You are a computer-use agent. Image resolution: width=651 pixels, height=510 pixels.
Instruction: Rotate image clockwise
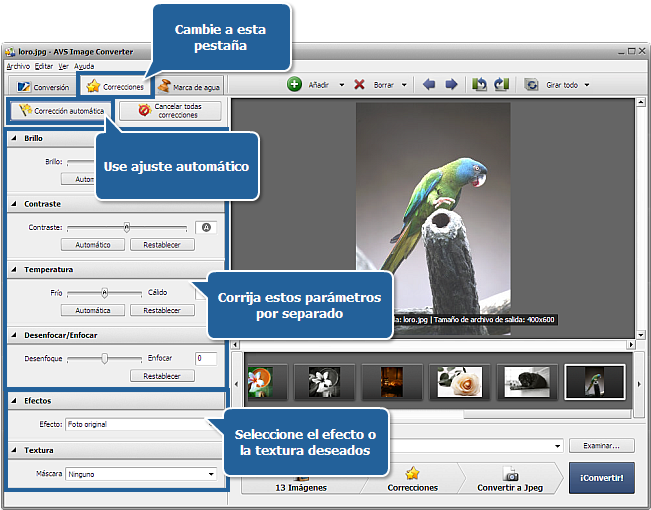point(502,85)
